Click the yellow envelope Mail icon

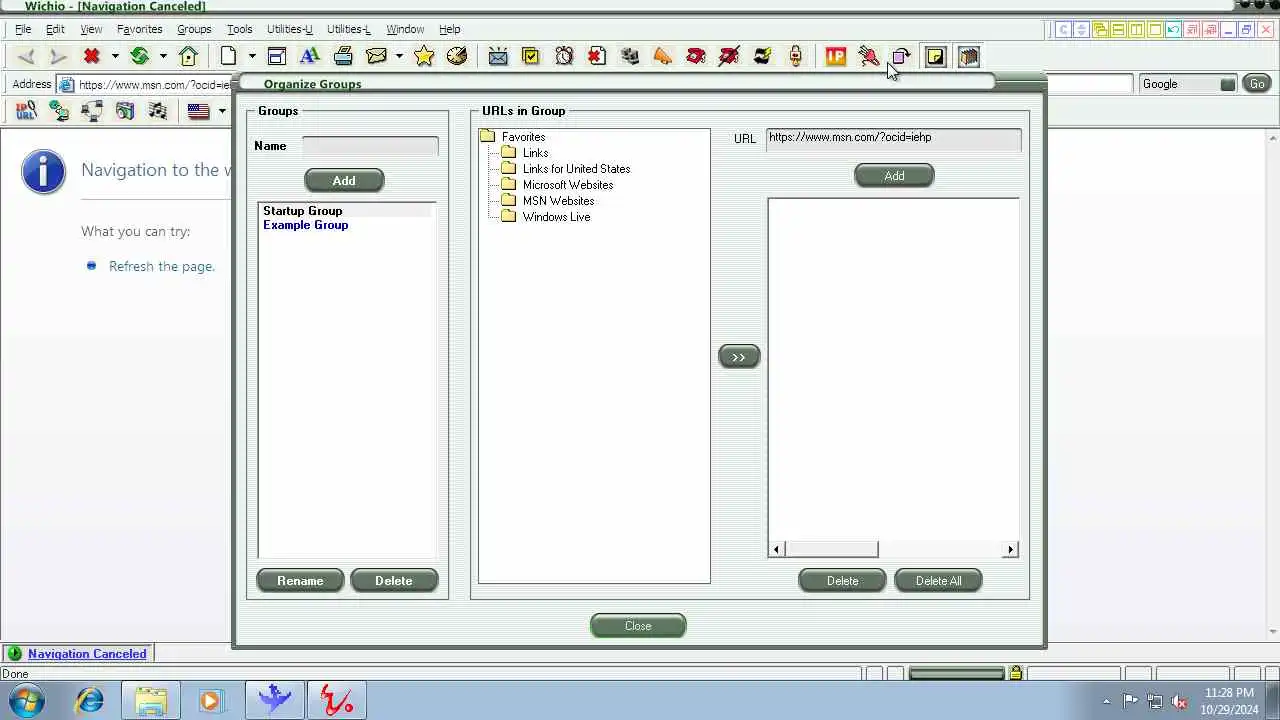(x=377, y=57)
